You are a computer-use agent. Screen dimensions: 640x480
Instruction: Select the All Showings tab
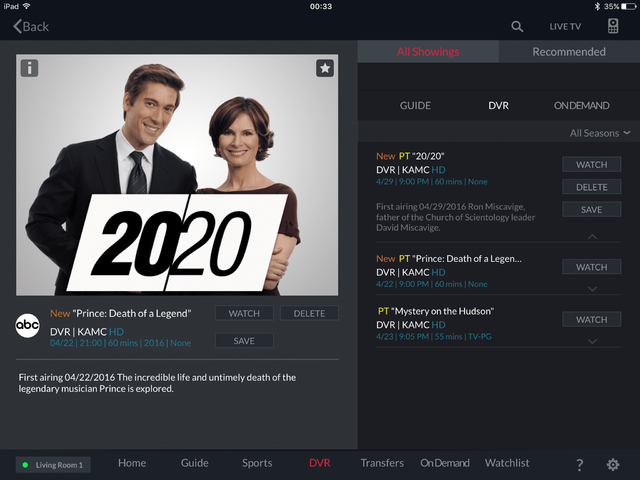click(x=428, y=52)
